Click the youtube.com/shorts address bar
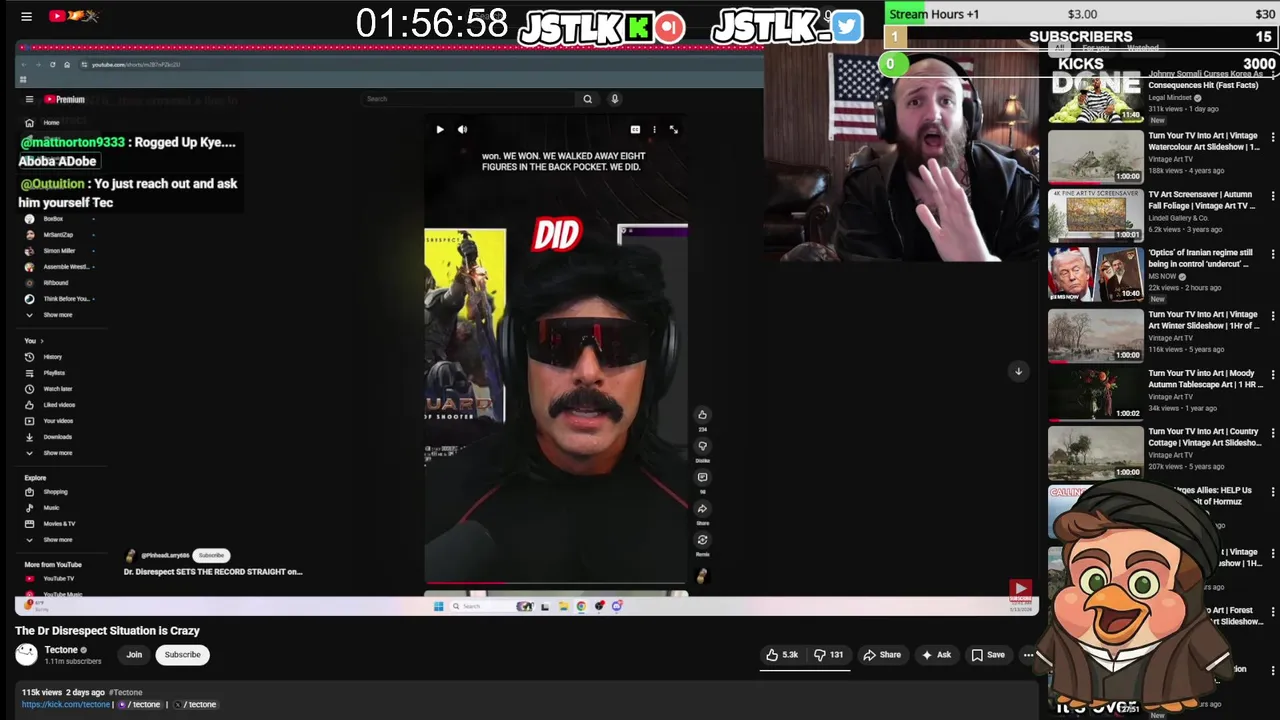The image size is (1280, 720). 135,64
